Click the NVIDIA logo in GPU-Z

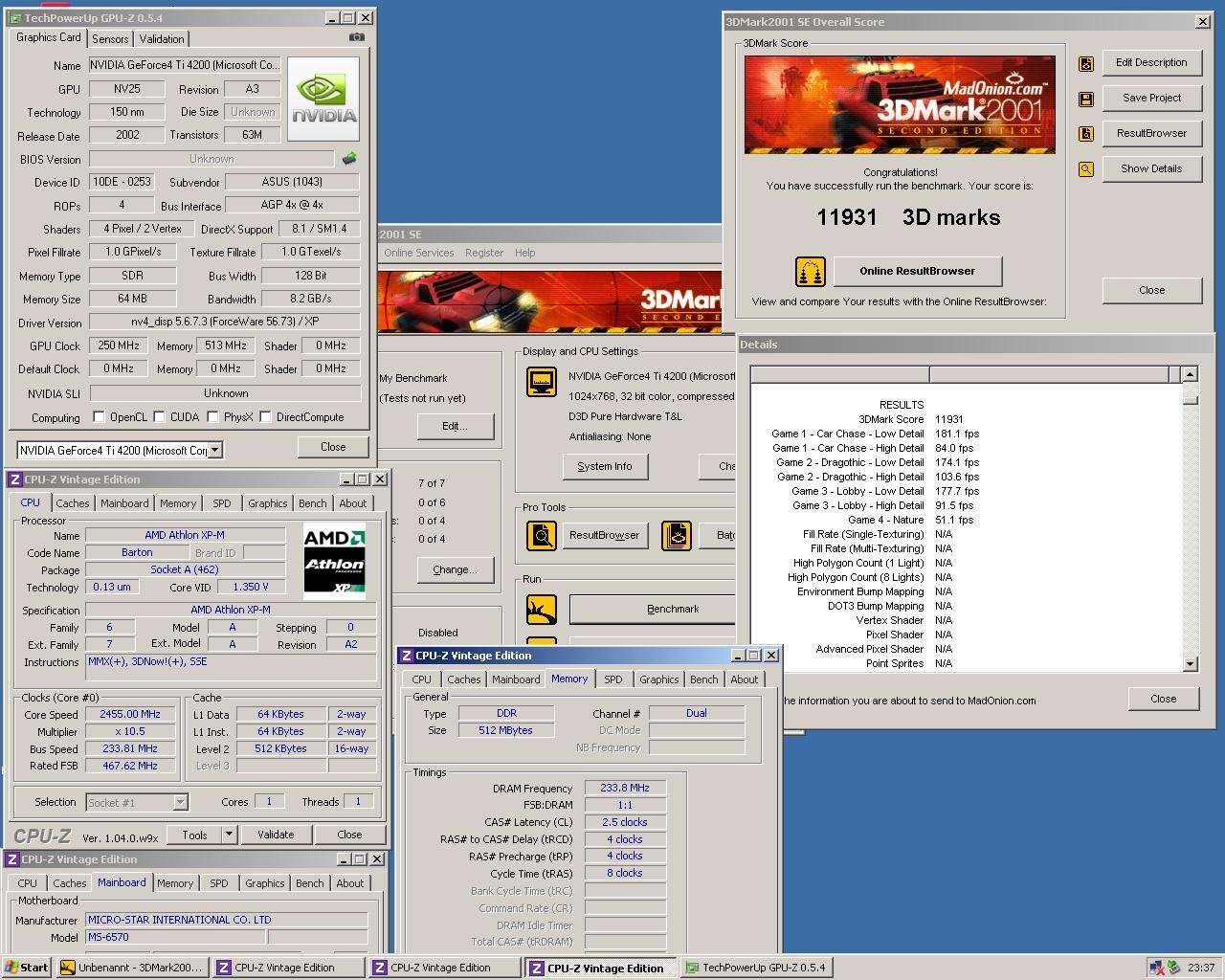coord(323,99)
